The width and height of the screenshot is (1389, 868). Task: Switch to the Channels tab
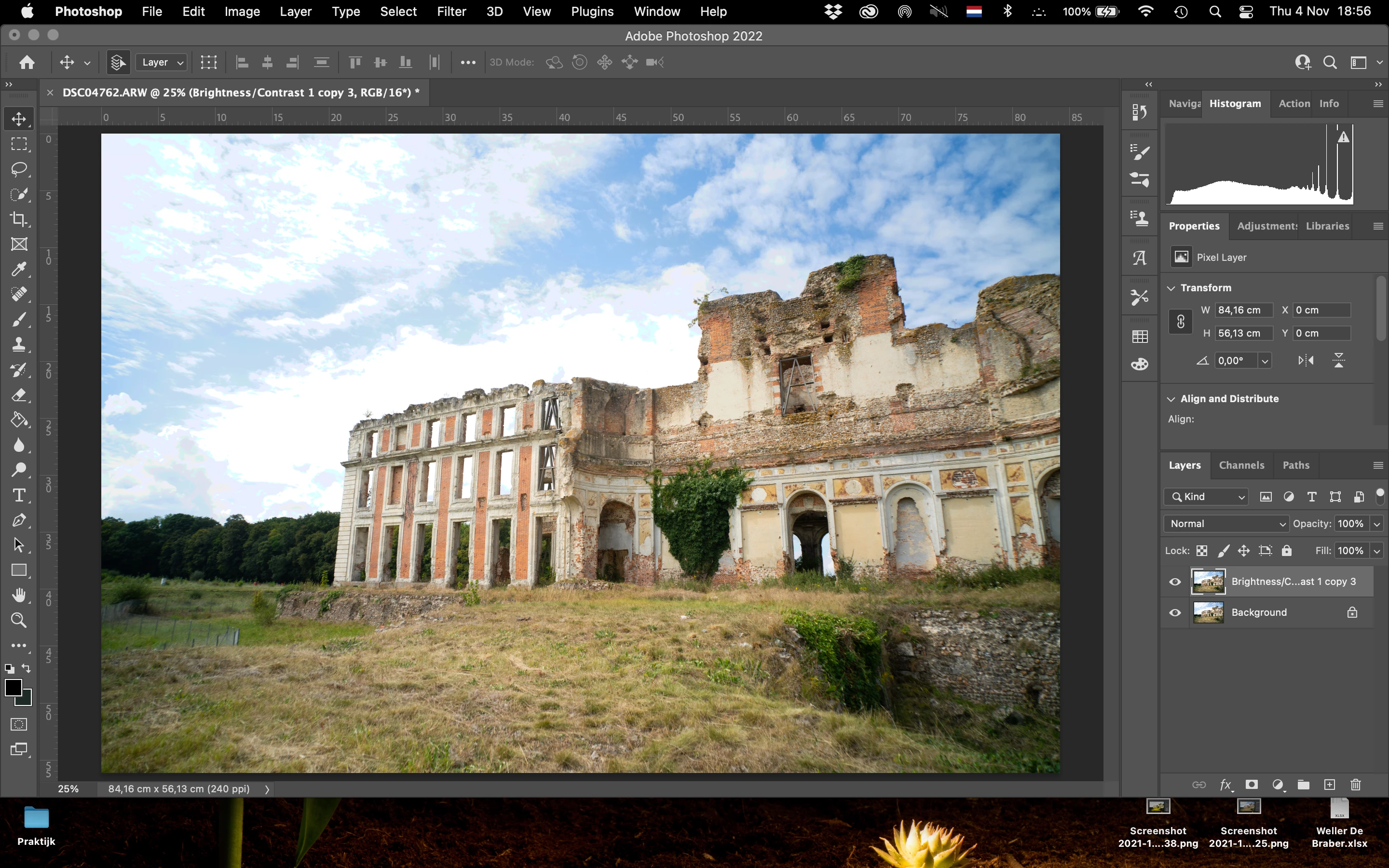(x=1241, y=465)
